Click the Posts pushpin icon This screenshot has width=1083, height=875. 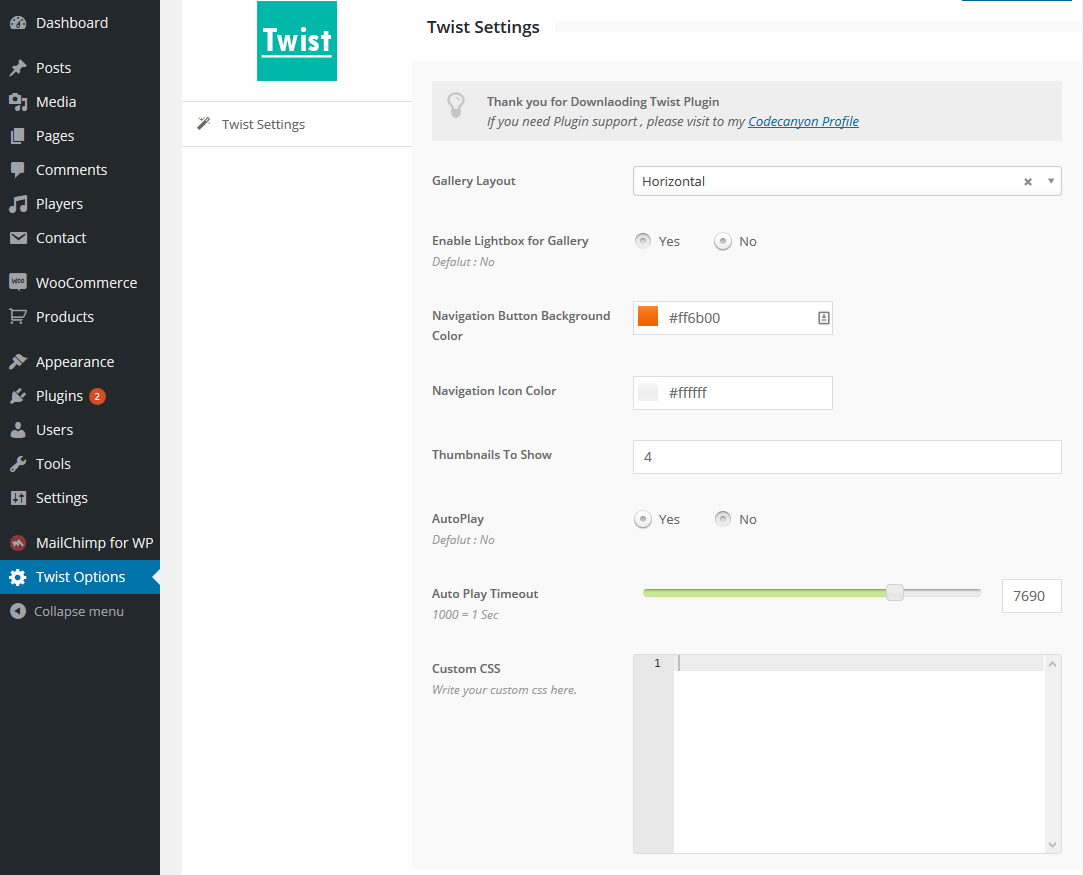click(18, 68)
